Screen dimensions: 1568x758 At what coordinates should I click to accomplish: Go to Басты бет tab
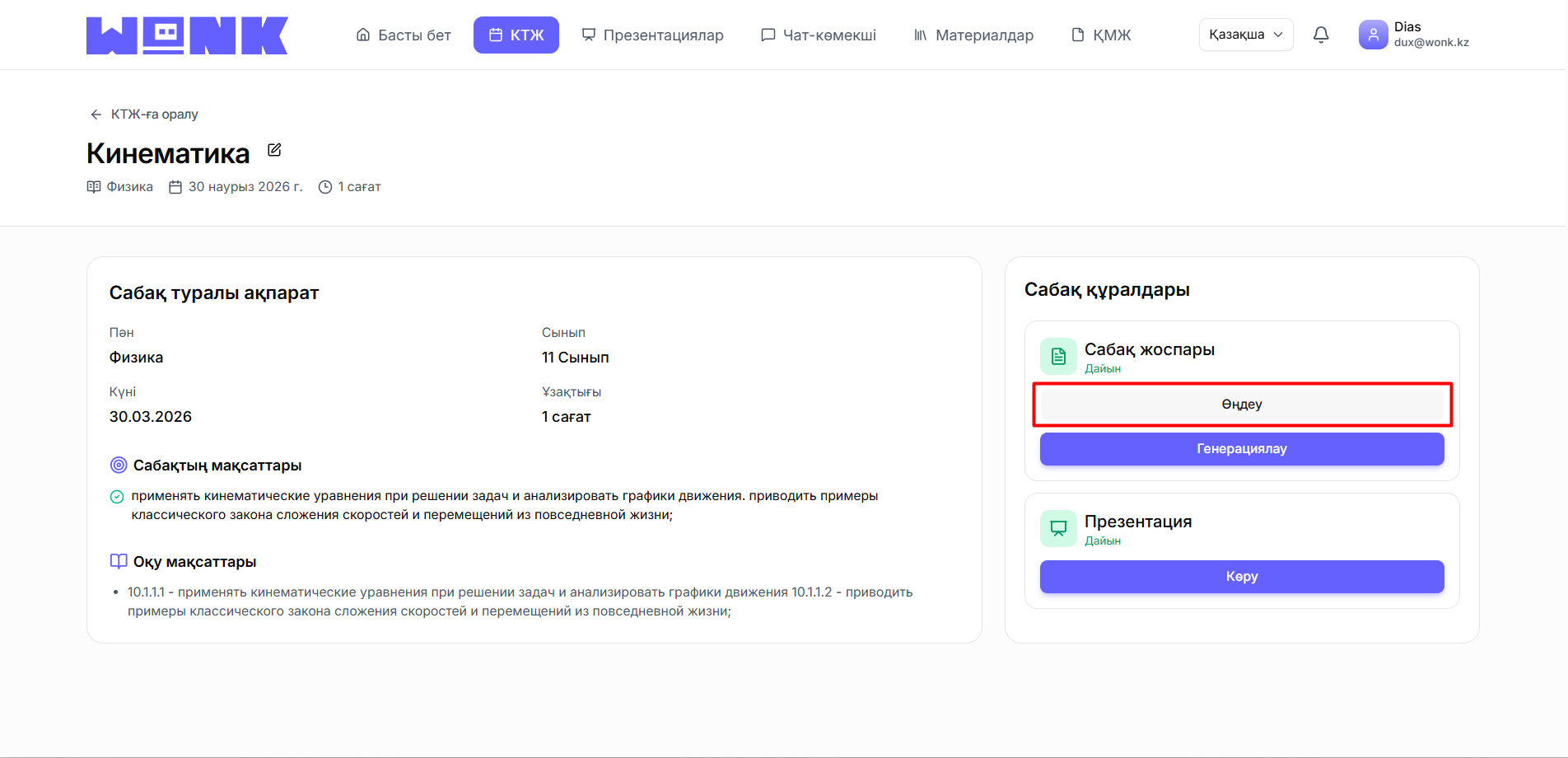coord(404,35)
